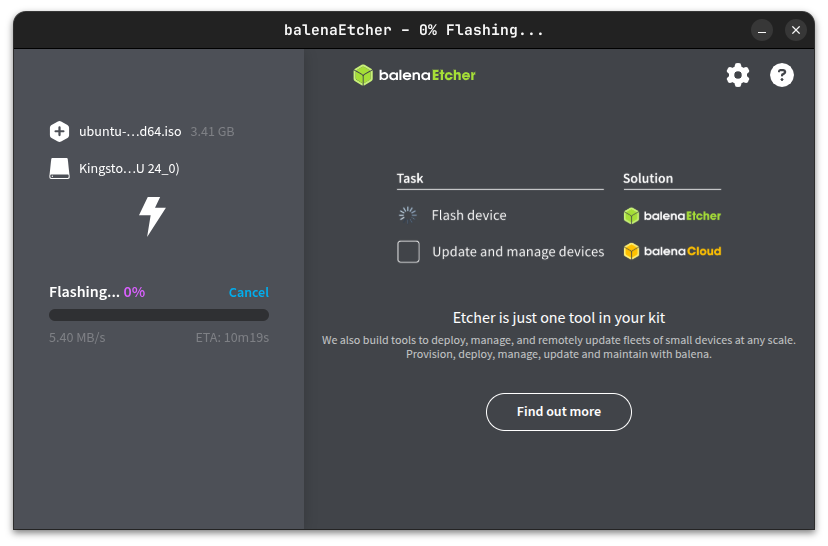Viewport: 828px width, 546px height.
Task: Click the flashing progress bar
Action: (x=159, y=315)
